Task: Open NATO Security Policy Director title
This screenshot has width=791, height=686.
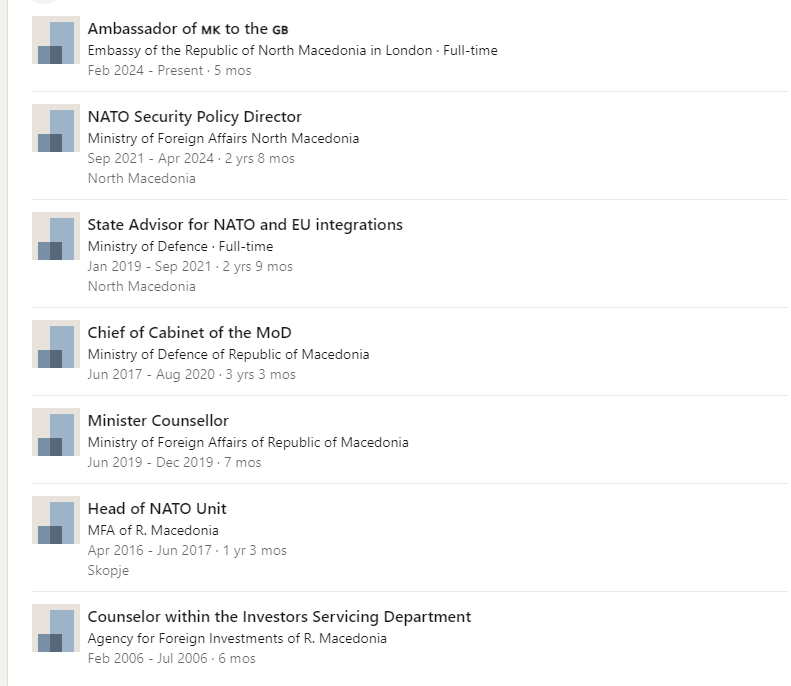Action: click(195, 117)
